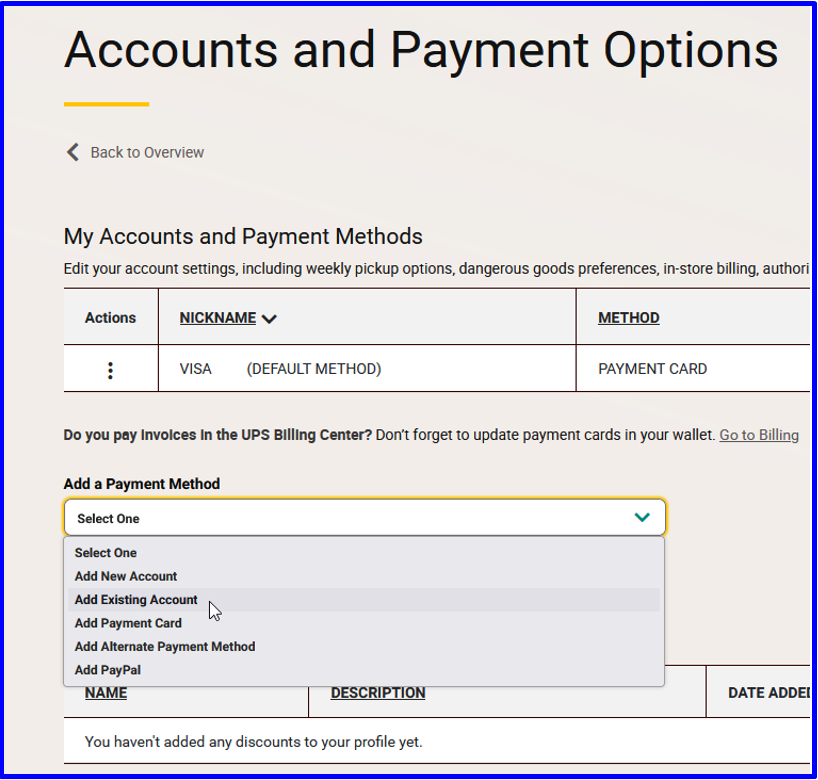
Task: Choose Add Existing Account option
Action: [x=136, y=600]
